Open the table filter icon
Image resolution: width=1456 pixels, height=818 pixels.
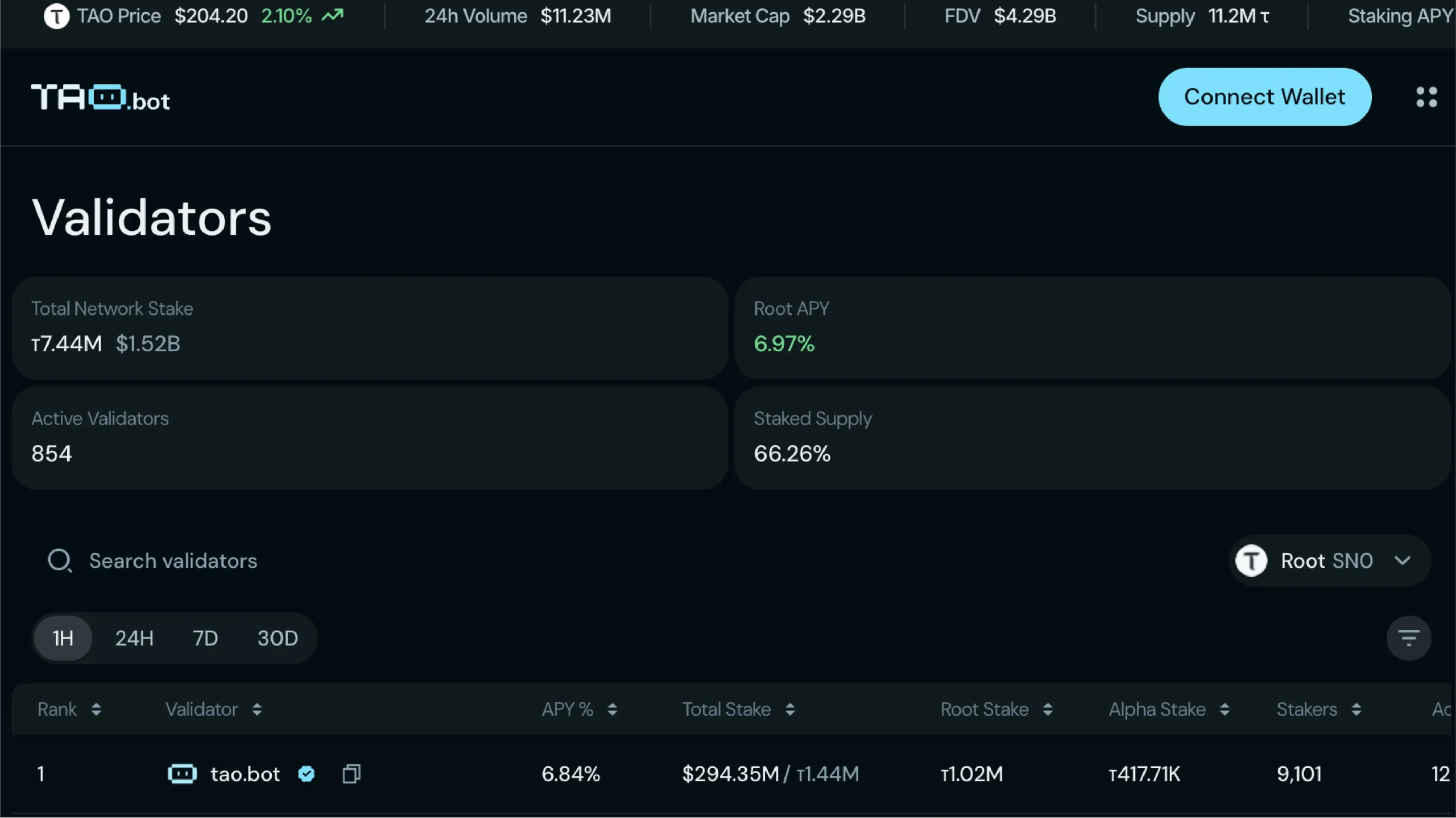(x=1408, y=638)
